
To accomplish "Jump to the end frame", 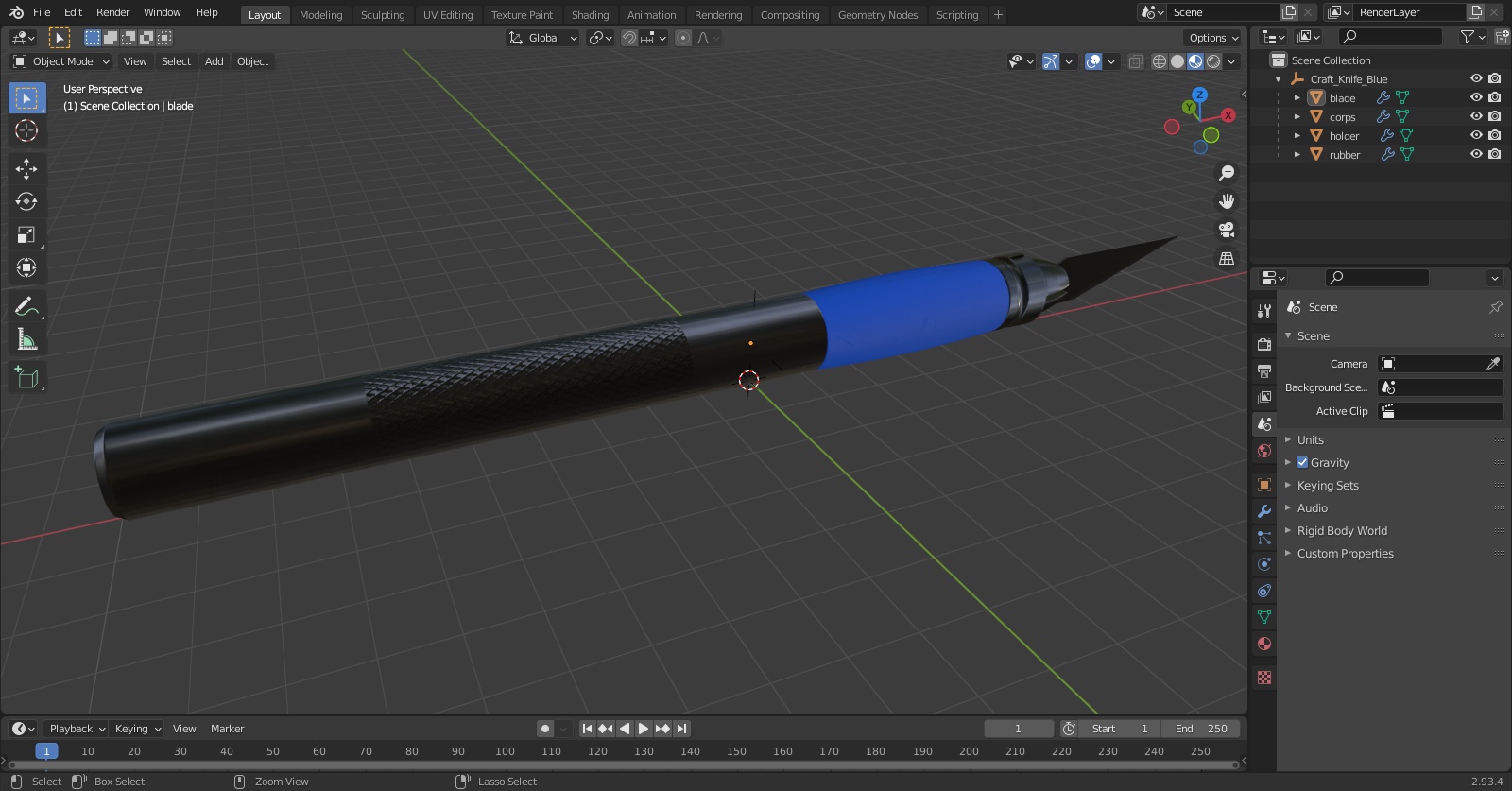I will (x=681, y=729).
